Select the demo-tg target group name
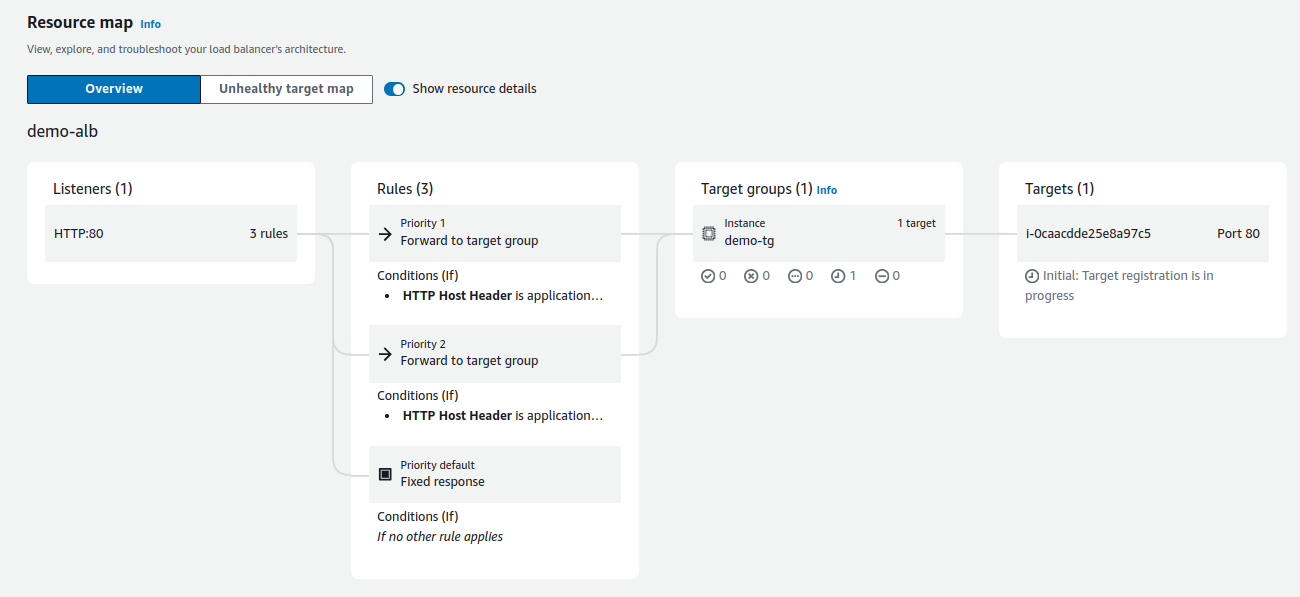1300x597 pixels. 749,241
